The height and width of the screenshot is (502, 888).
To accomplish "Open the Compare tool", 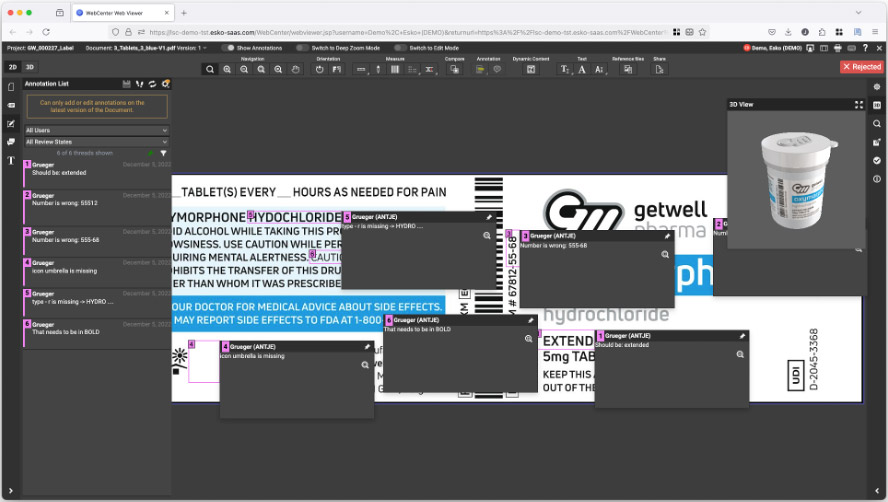I will 453,70.
